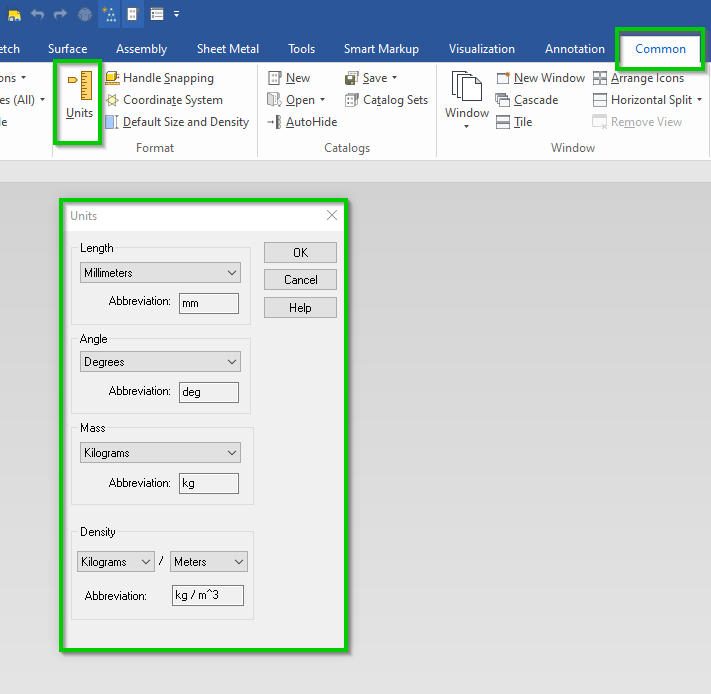Cascade the open windows

pyautogui.click(x=527, y=100)
